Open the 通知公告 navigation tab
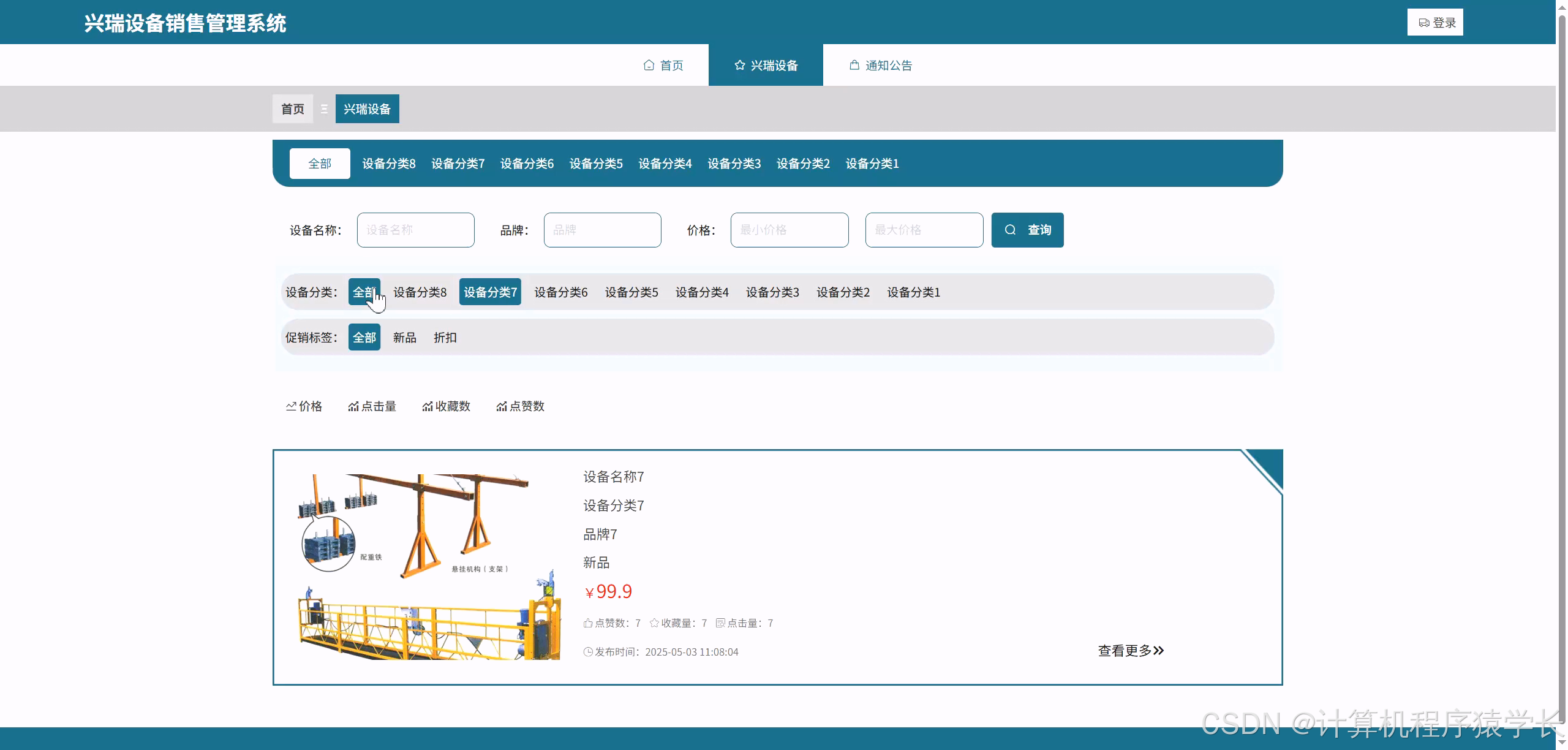This screenshot has width=1568, height=750. click(x=881, y=65)
